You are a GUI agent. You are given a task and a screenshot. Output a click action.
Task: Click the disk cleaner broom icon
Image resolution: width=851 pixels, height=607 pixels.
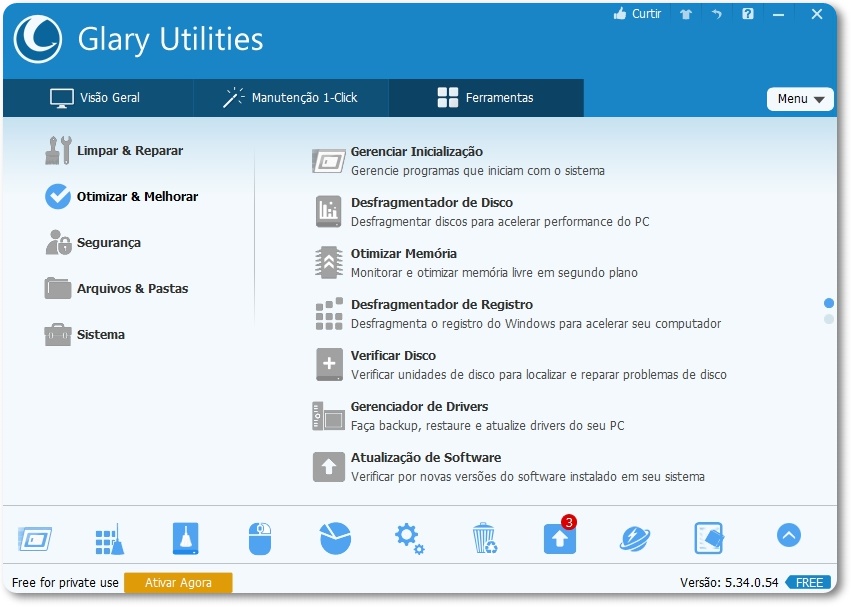point(186,538)
